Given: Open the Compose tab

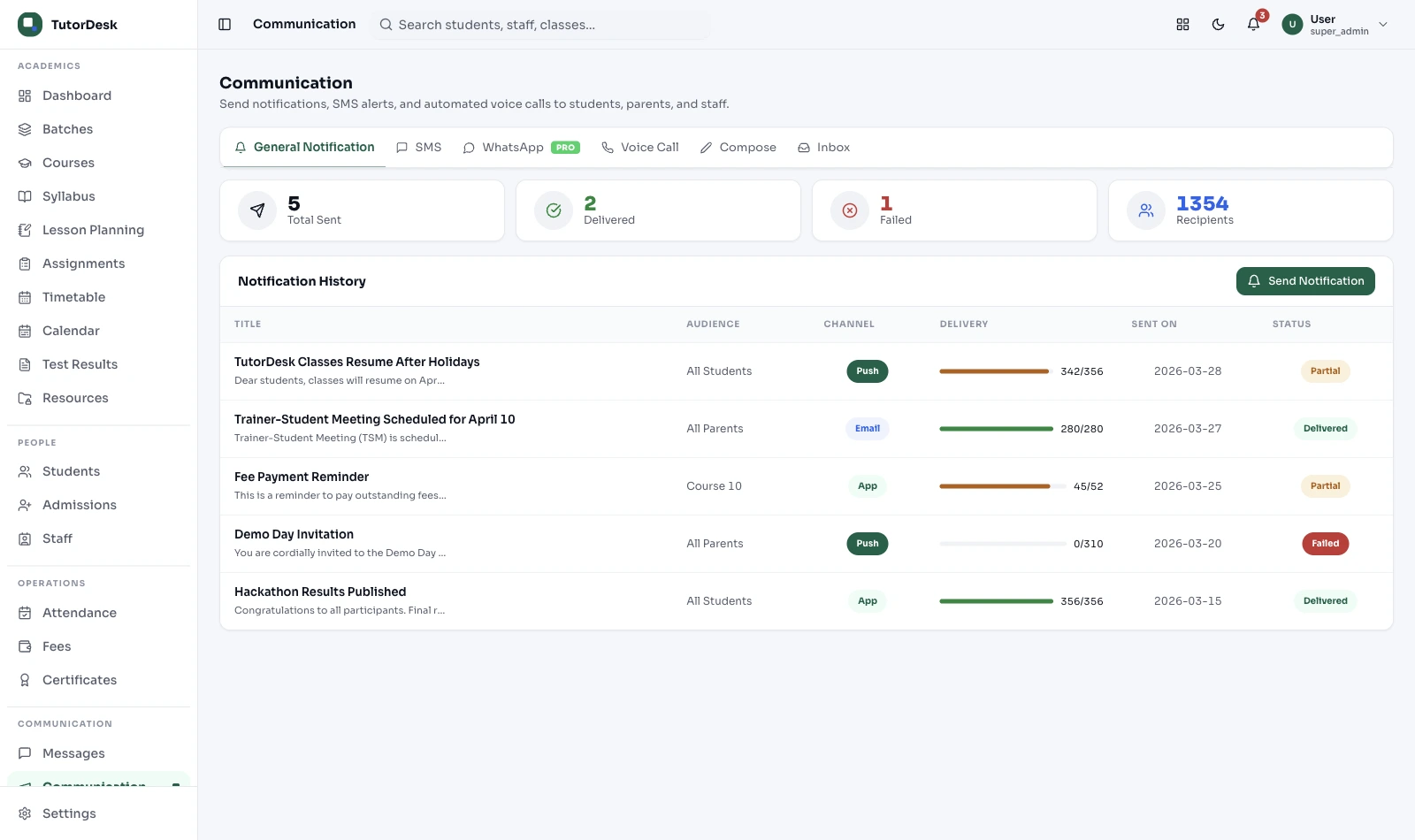Looking at the screenshot, I should (x=738, y=148).
